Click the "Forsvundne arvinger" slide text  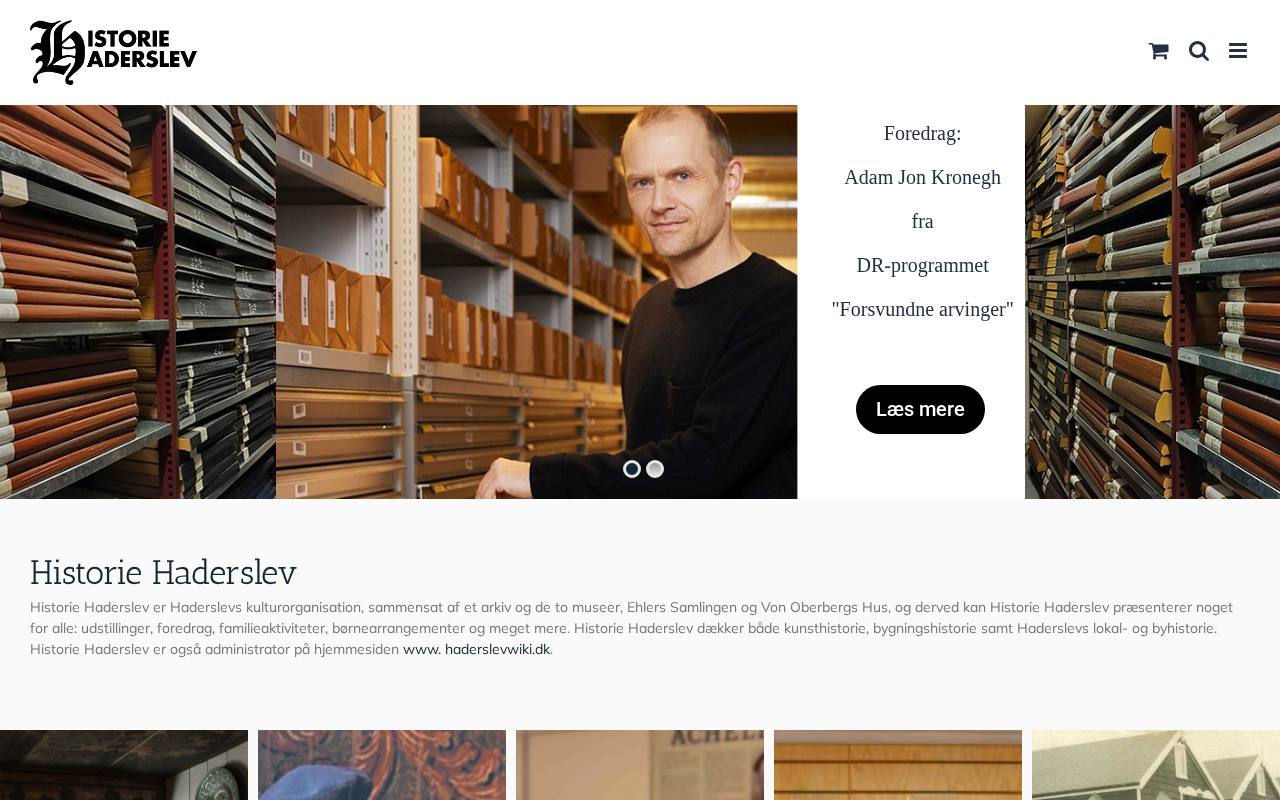point(922,309)
